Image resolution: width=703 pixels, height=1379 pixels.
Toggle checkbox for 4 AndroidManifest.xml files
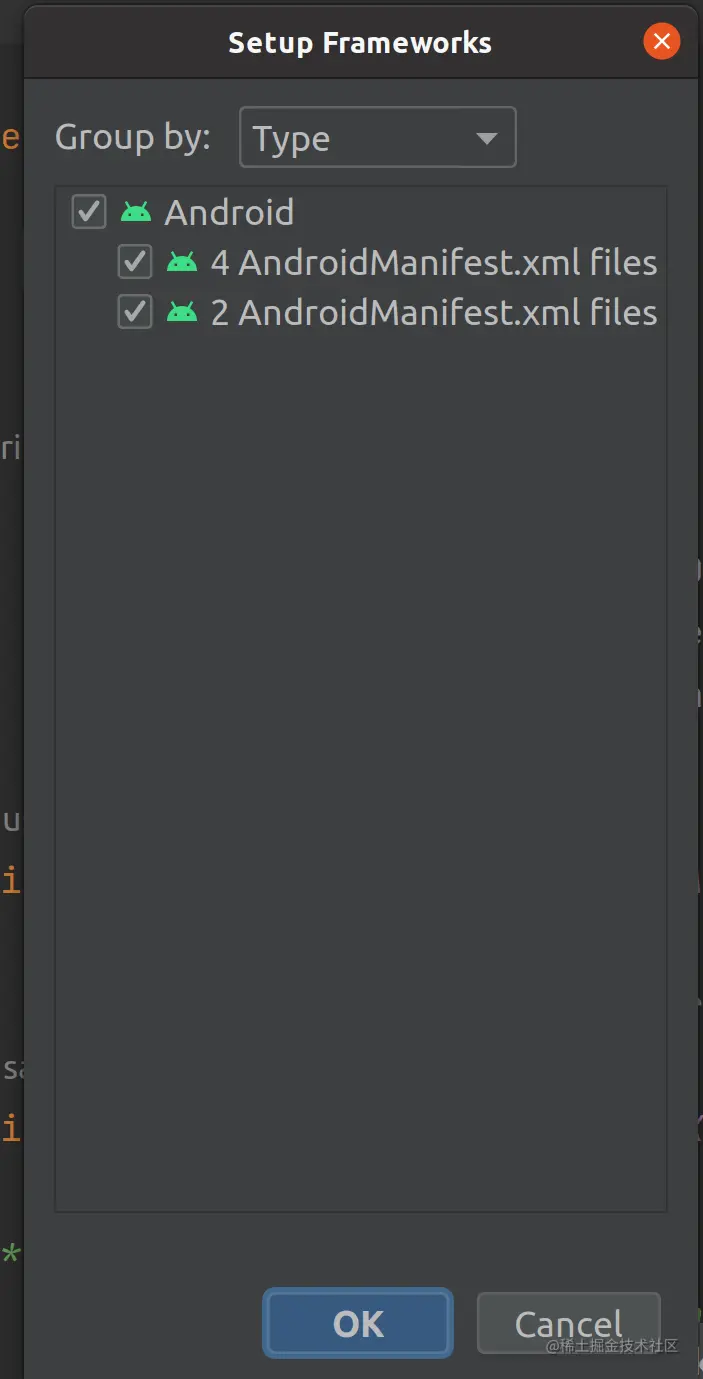click(135, 262)
